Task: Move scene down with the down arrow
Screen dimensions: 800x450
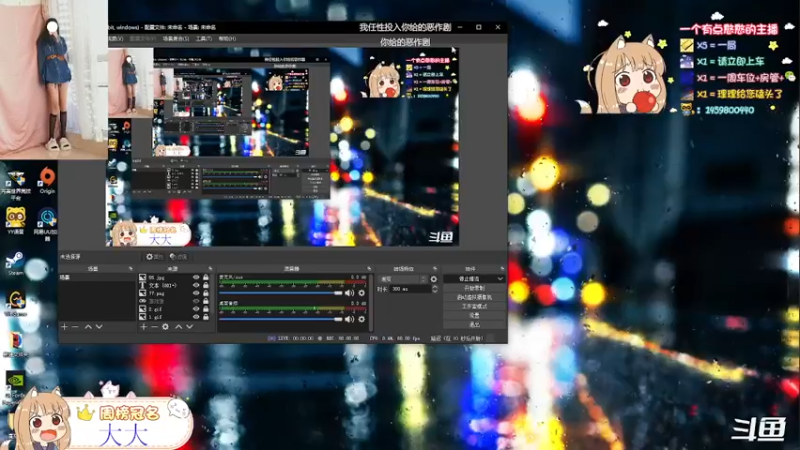Action: (x=99, y=327)
